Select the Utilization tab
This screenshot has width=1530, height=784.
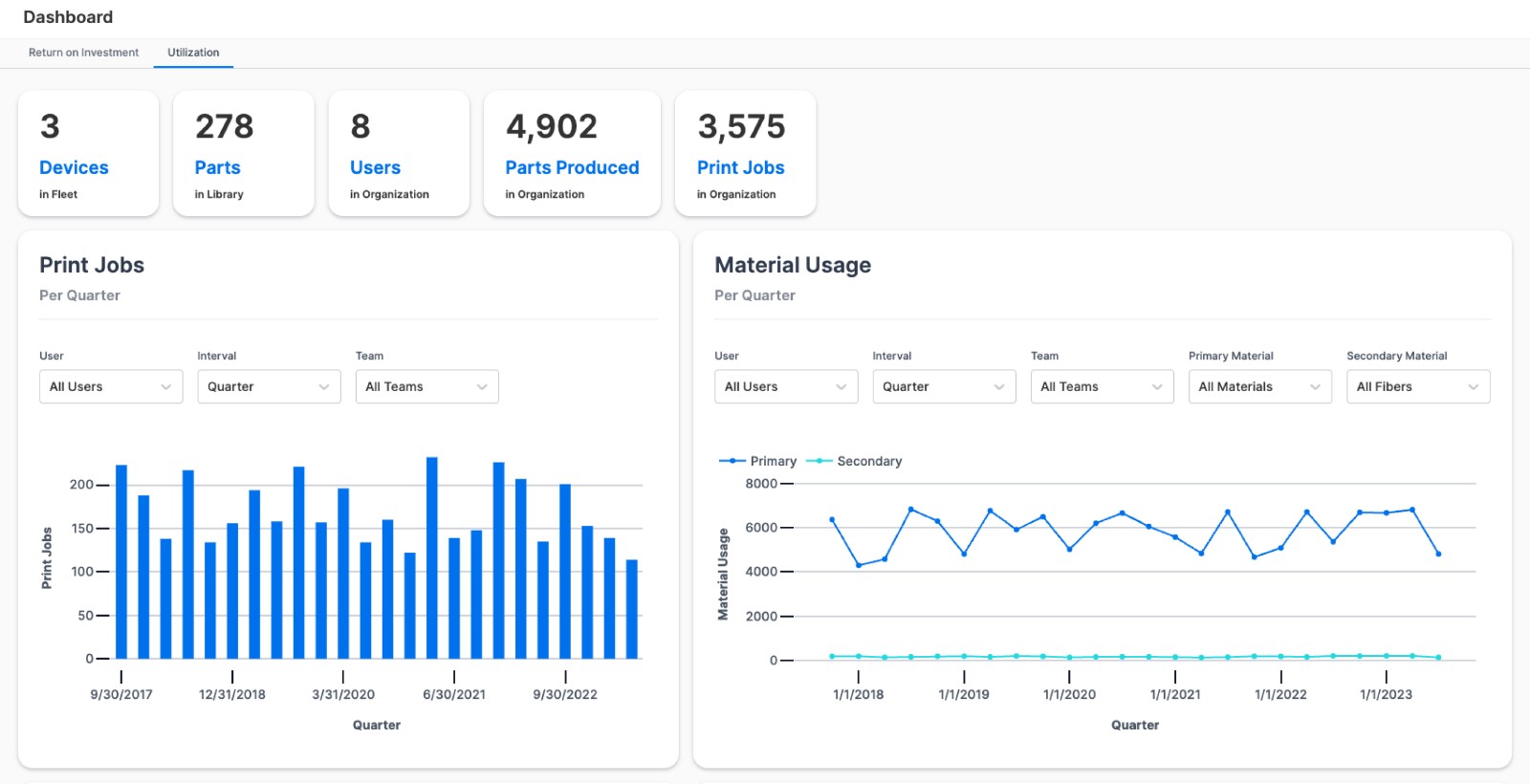[193, 53]
